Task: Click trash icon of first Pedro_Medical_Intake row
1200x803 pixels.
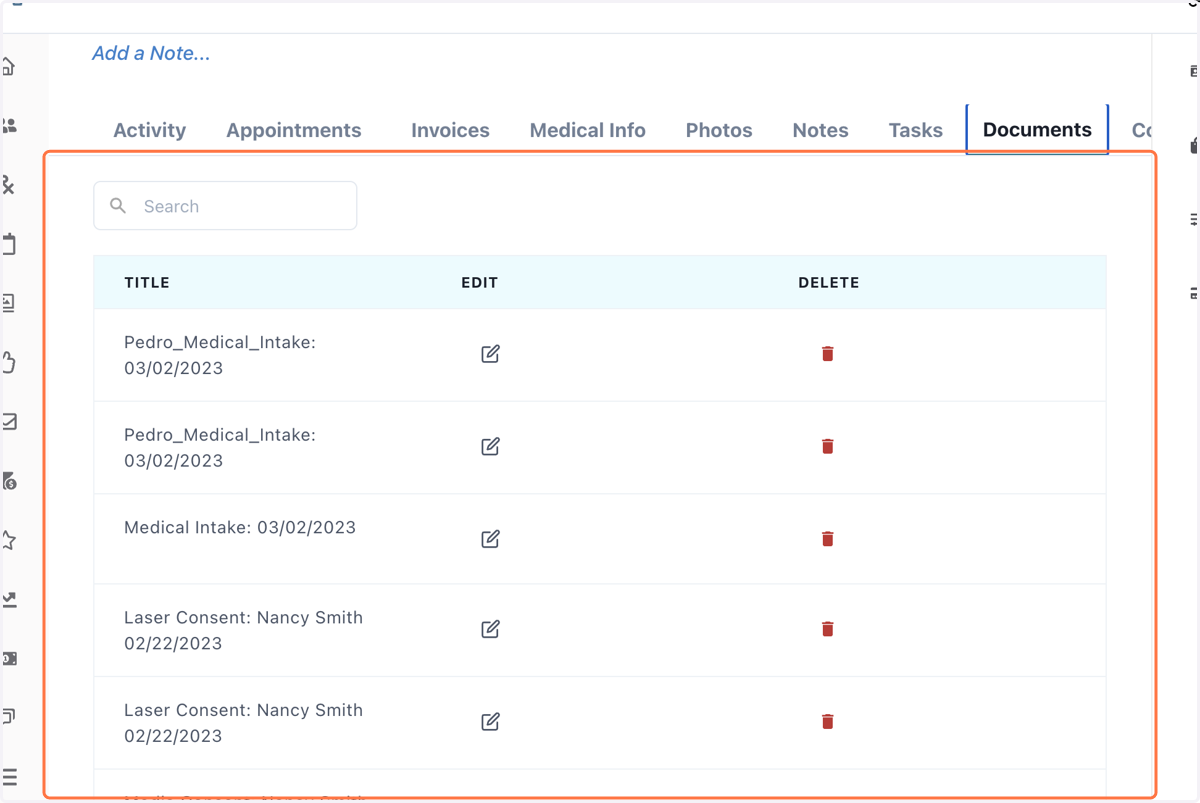Action: [x=827, y=354]
